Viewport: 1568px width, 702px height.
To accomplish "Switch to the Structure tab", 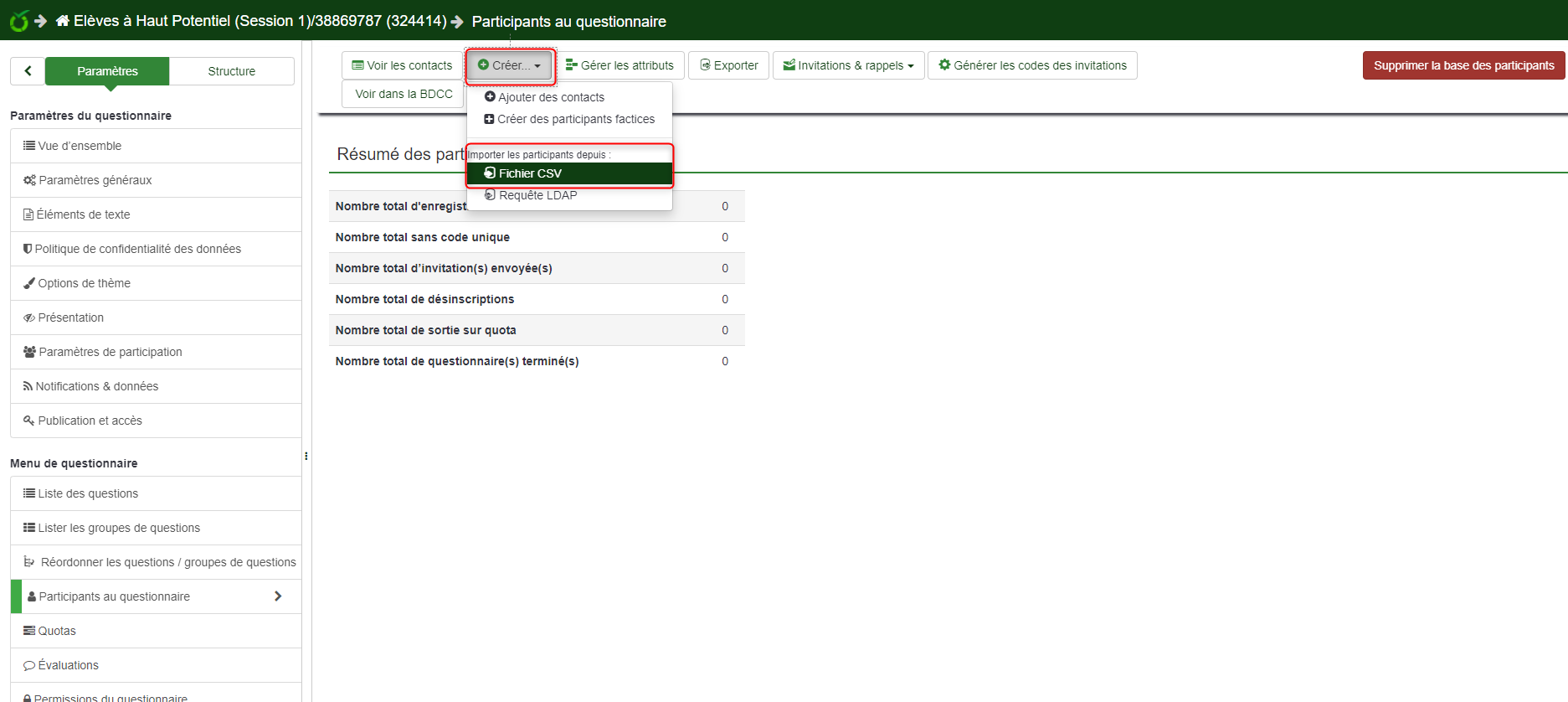I will tap(231, 71).
